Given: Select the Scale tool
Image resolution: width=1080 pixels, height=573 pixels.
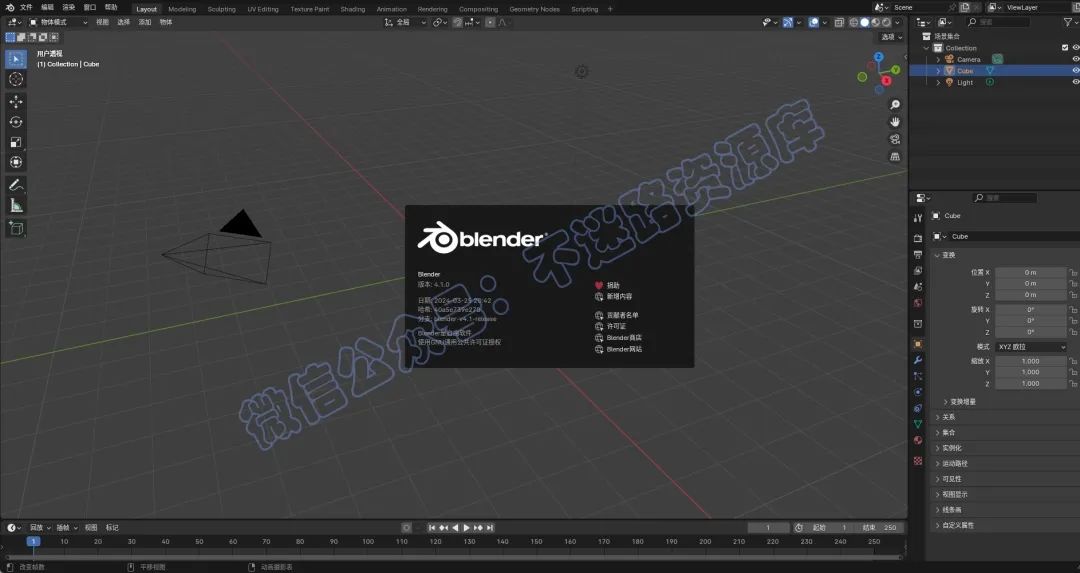Looking at the screenshot, I should tap(16, 142).
